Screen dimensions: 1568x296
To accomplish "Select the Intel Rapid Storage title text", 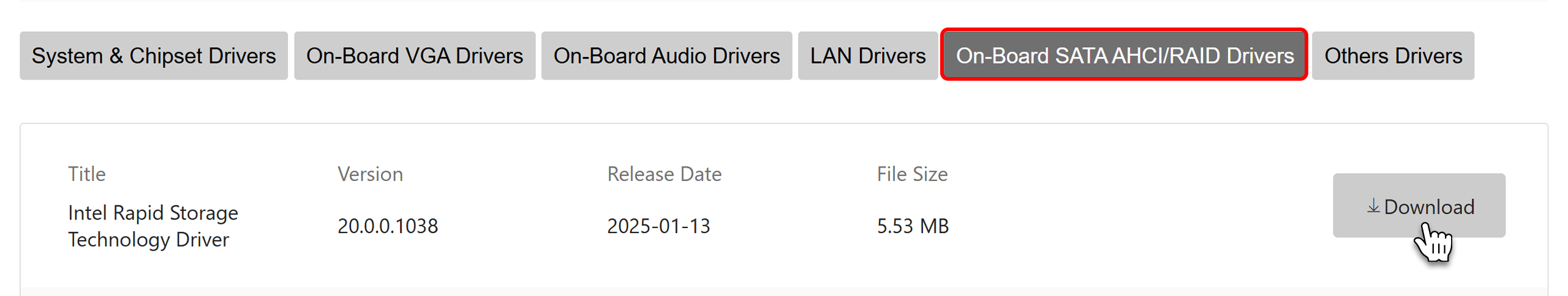I will pyautogui.click(x=153, y=213).
